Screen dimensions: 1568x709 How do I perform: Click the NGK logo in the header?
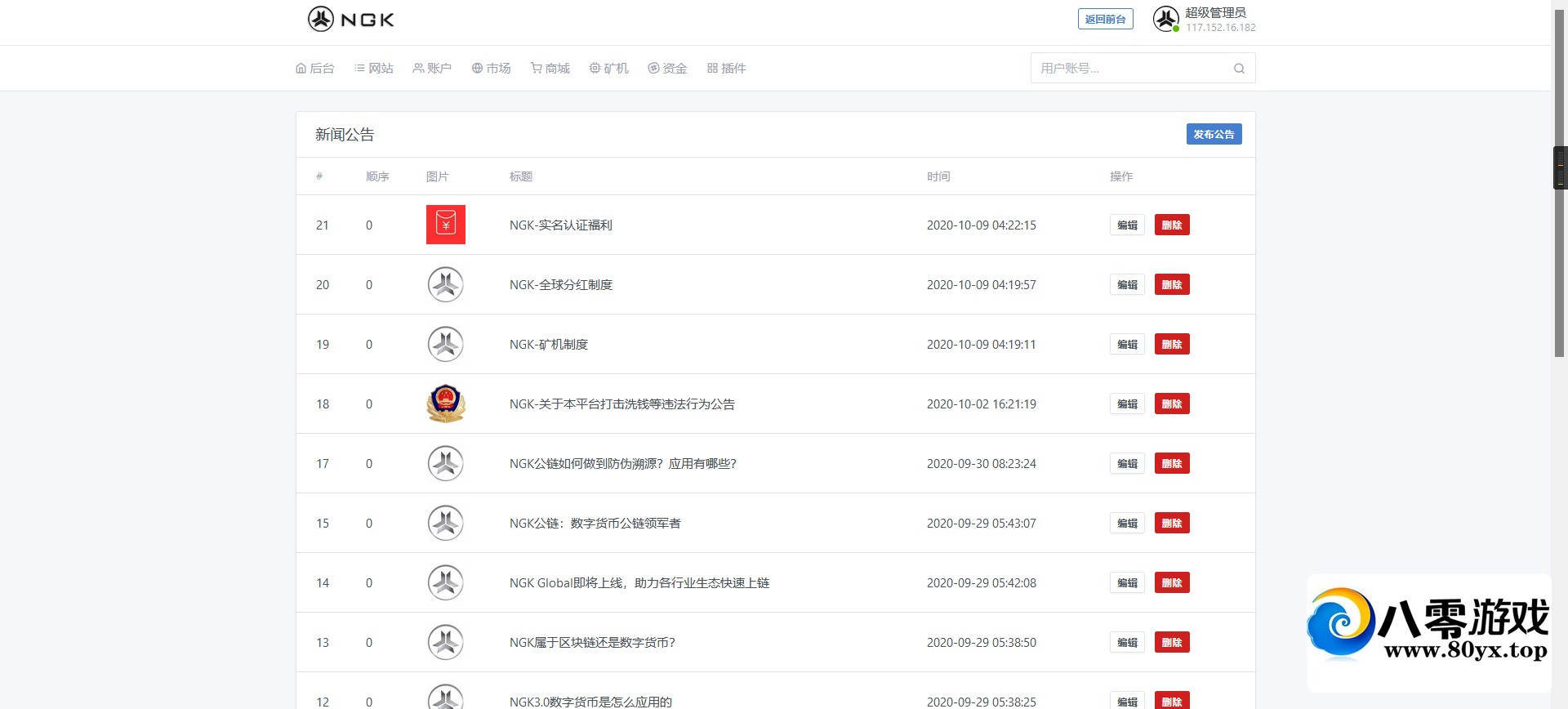[x=351, y=19]
